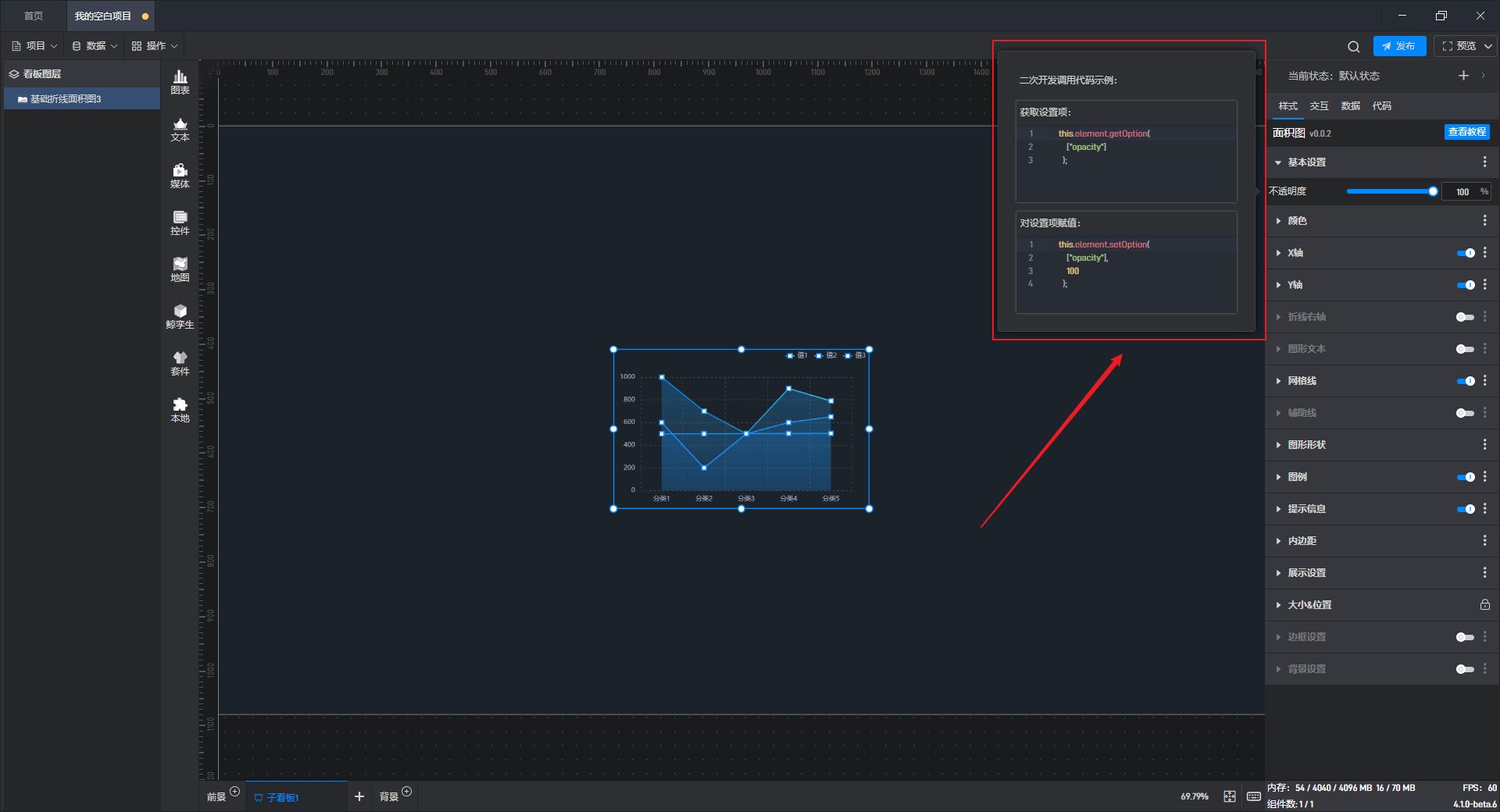
Task: Open the three-dot menu for 图形形状
Action: click(1484, 444)
